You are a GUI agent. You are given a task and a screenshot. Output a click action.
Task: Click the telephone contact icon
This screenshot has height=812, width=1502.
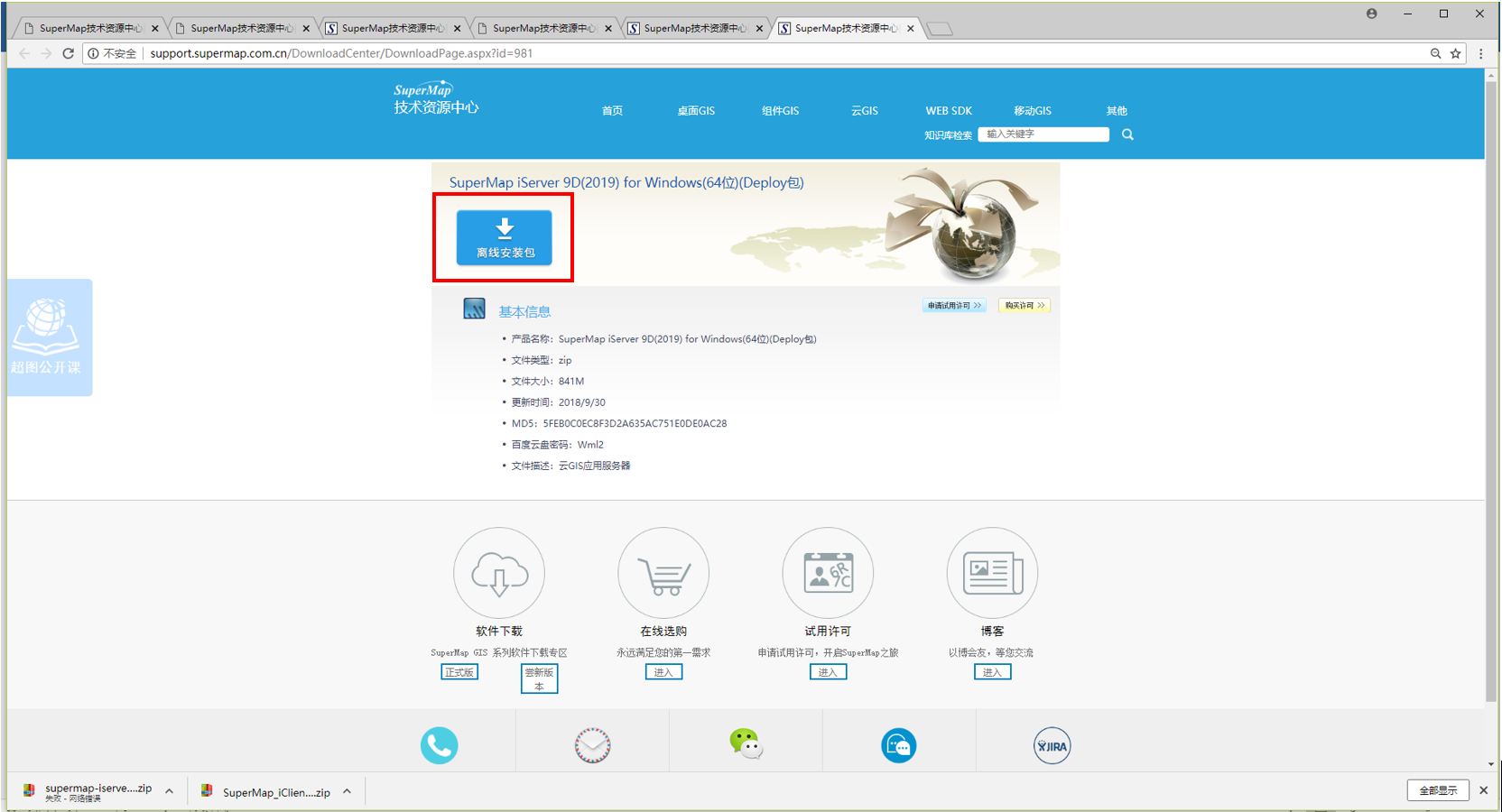coord(439,745)
